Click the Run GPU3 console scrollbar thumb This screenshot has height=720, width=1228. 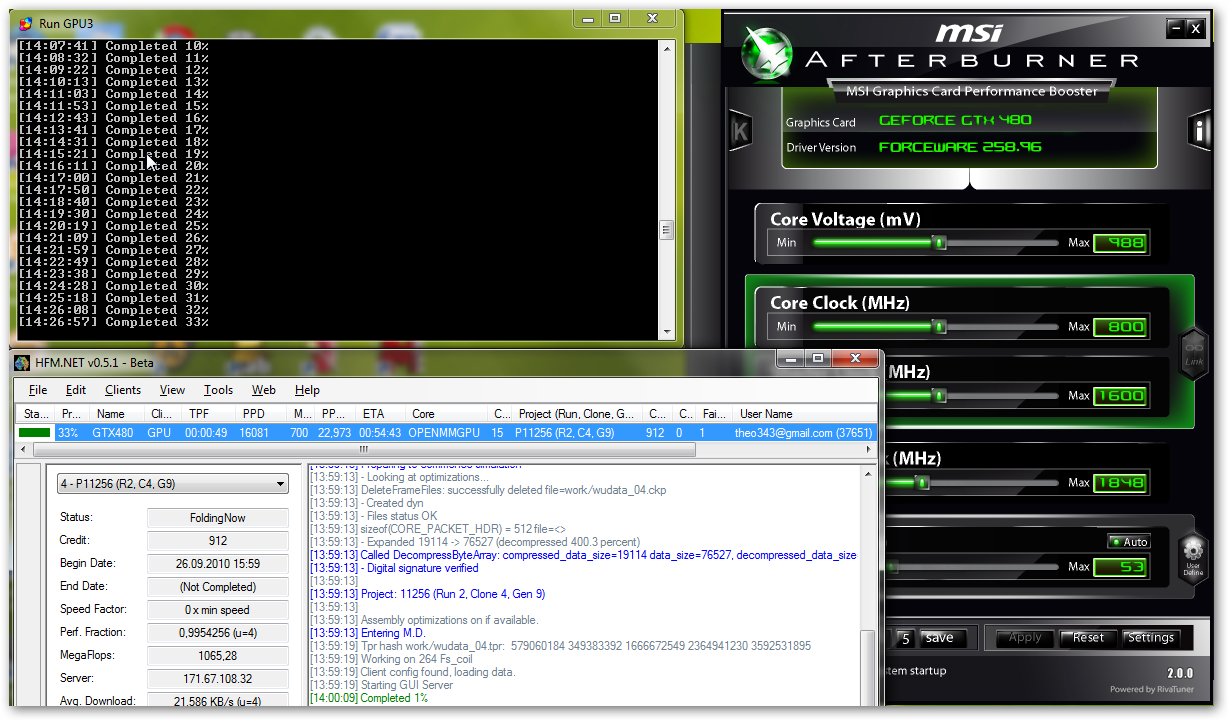click(x=667, y=230)
